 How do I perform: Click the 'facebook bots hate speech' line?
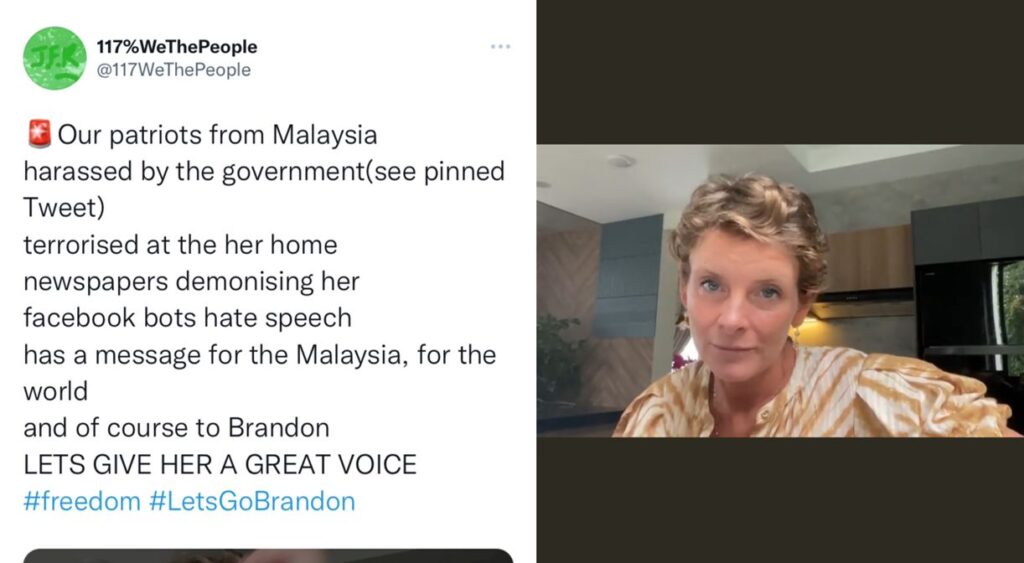click(187, 318)
